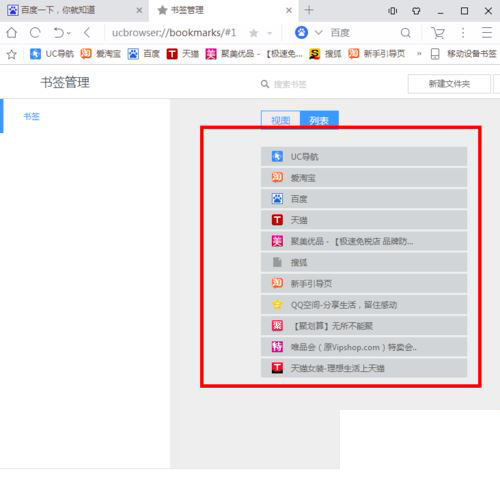The width and height of the screenshot is (500, 484).
Task: Click the 唯品会 favicon in list
Action: click(277, 347)
